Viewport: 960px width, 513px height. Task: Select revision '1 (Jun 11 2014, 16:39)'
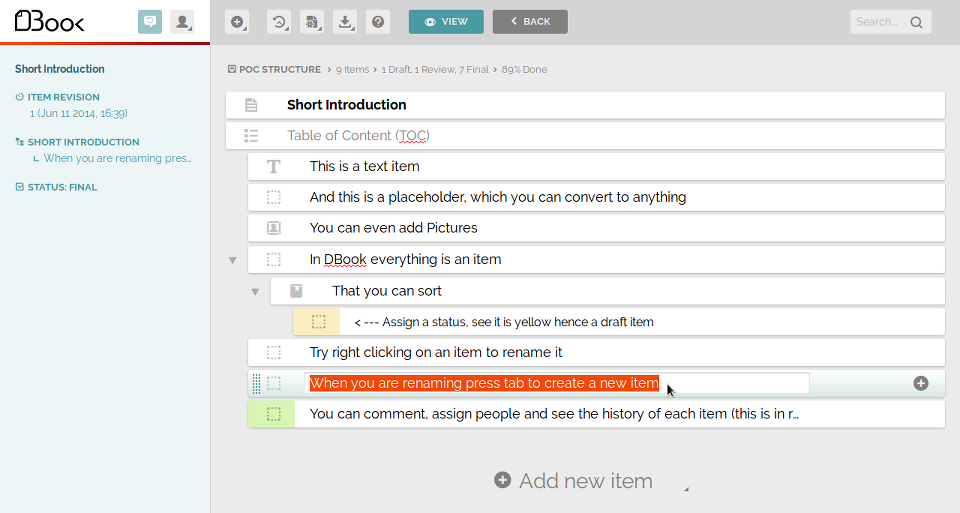click(78, 113)
